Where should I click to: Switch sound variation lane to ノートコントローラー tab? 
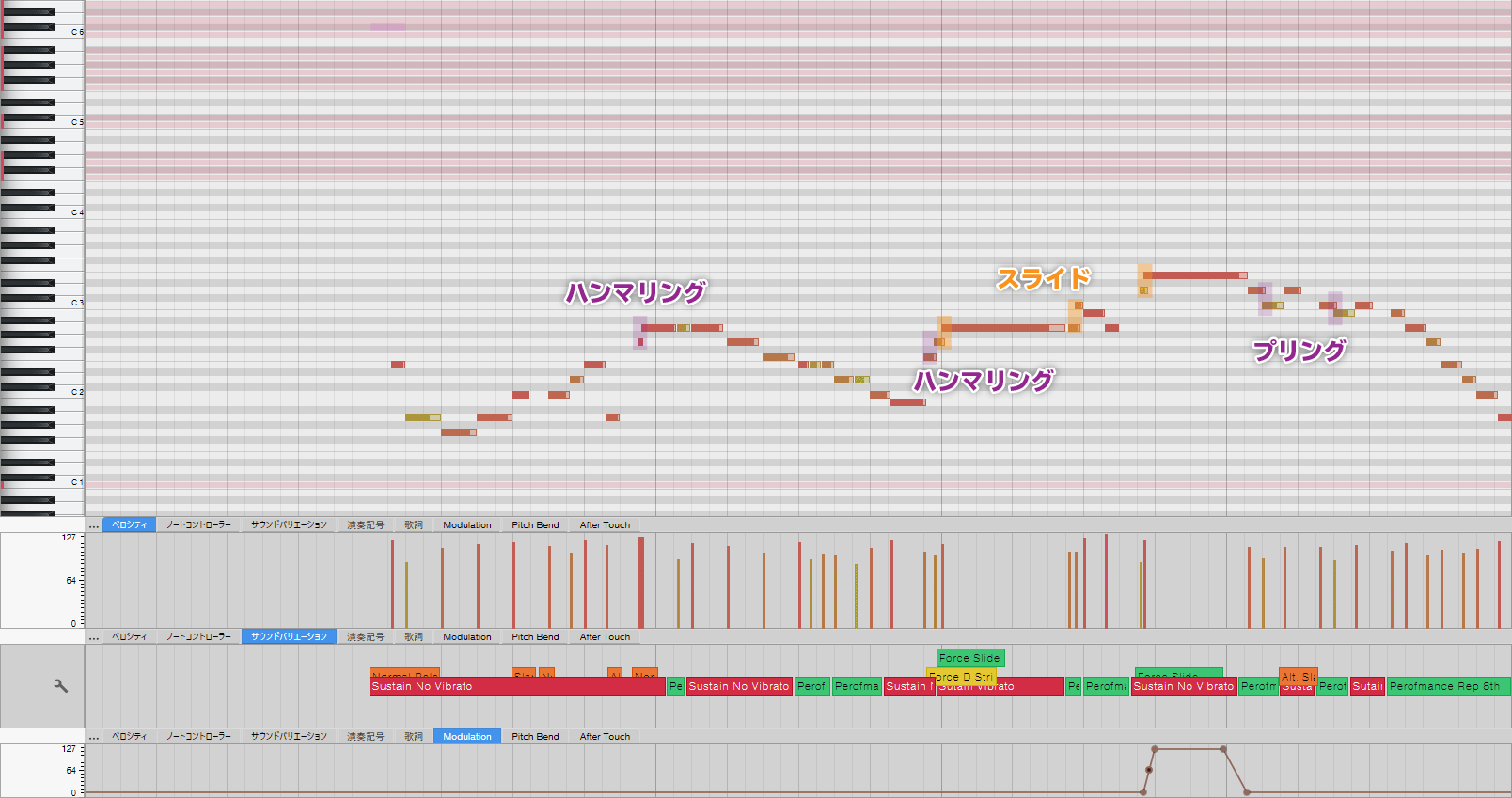coord(198,637)
